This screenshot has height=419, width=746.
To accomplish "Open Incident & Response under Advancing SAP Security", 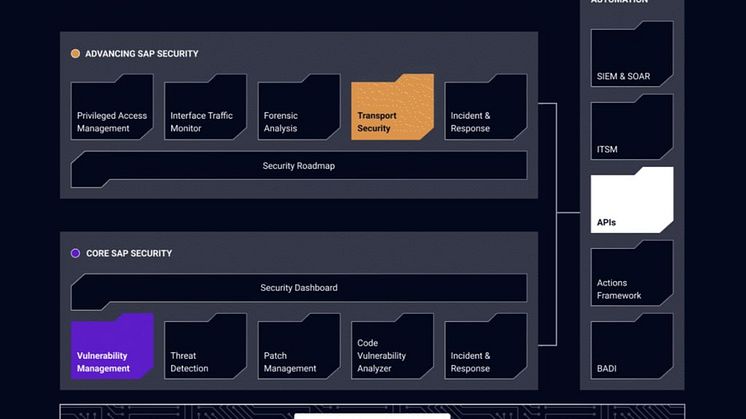I will pyautogui.click(x=485, y=108).
